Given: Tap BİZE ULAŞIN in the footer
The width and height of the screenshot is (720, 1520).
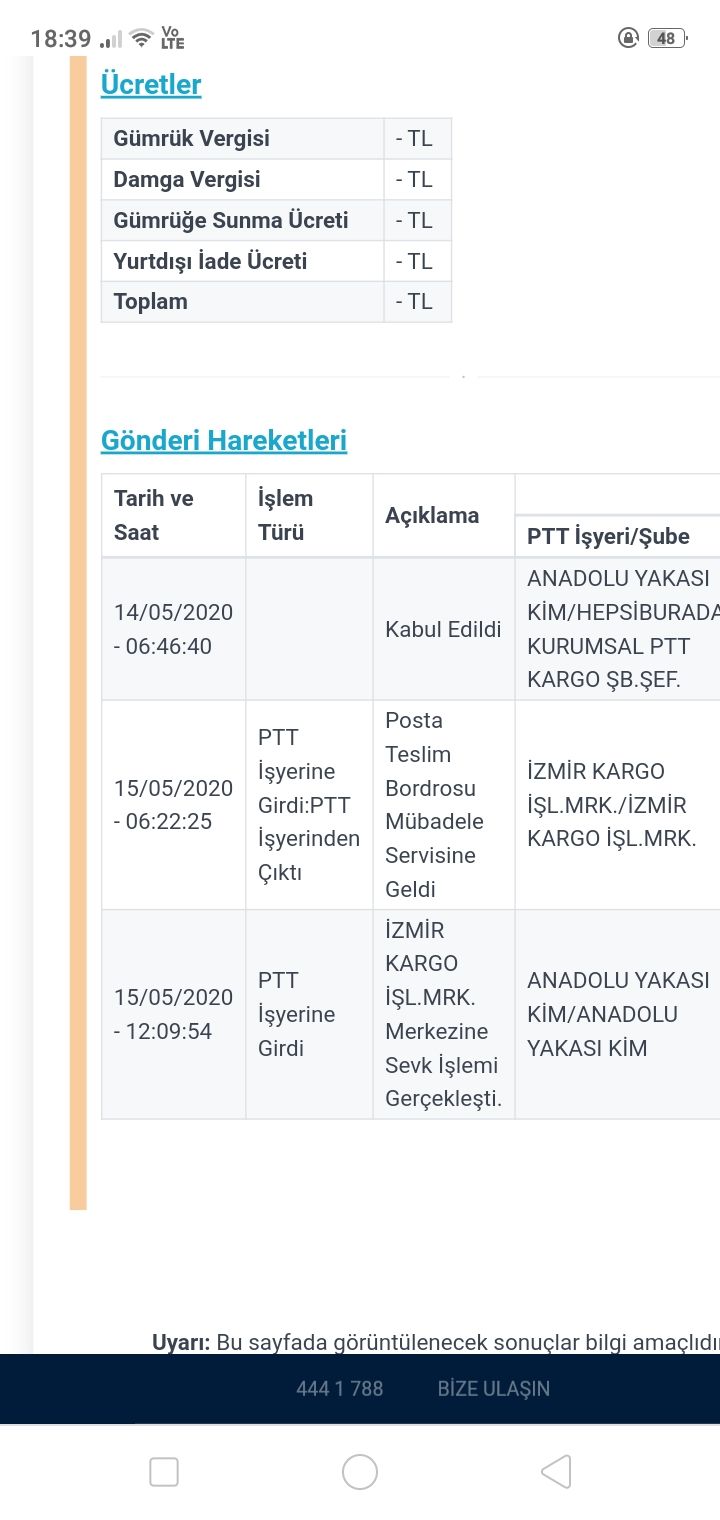Looking at the screenshot, I should [493, 1389].
